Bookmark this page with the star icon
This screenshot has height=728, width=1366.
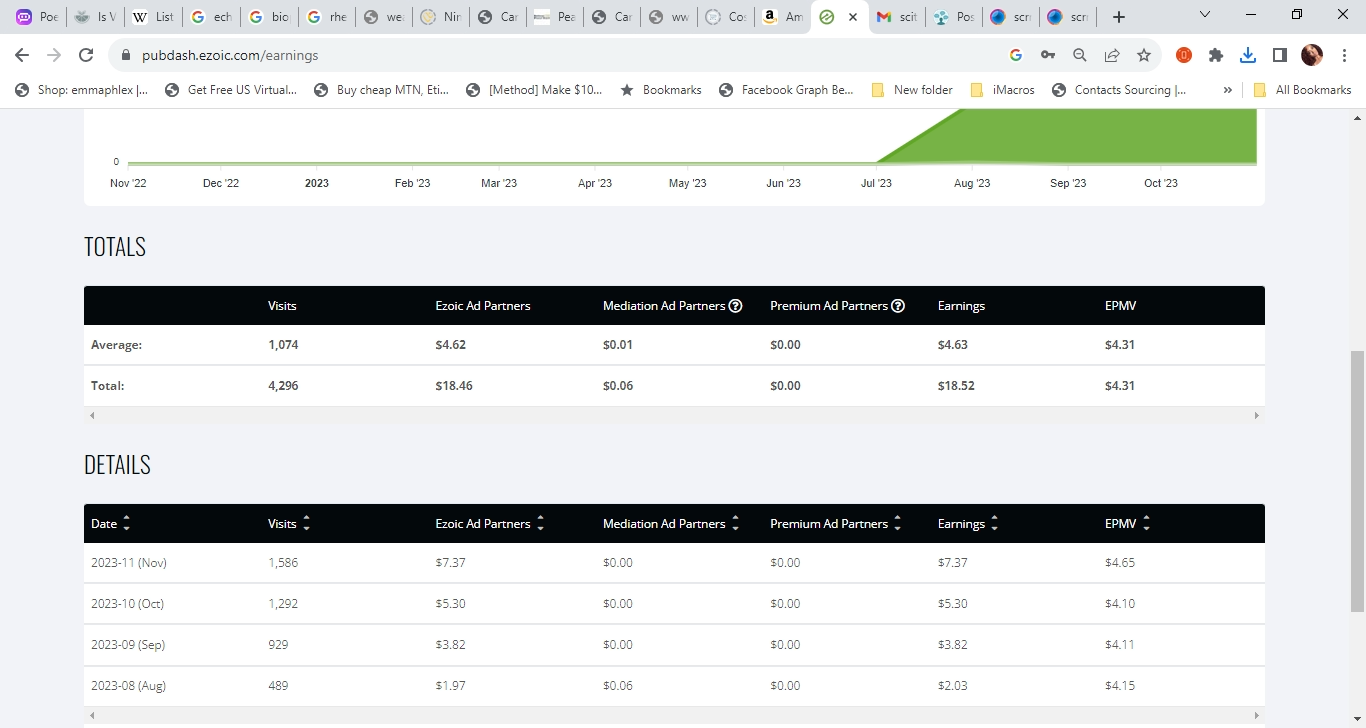(1144, 55)
